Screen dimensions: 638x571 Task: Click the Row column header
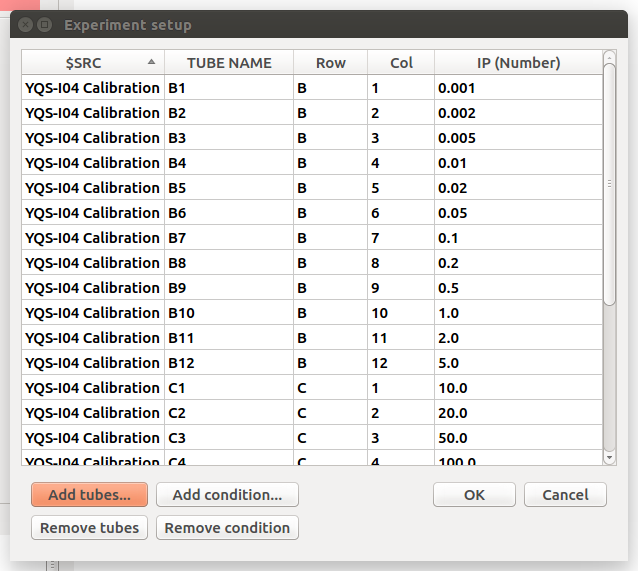330,63
